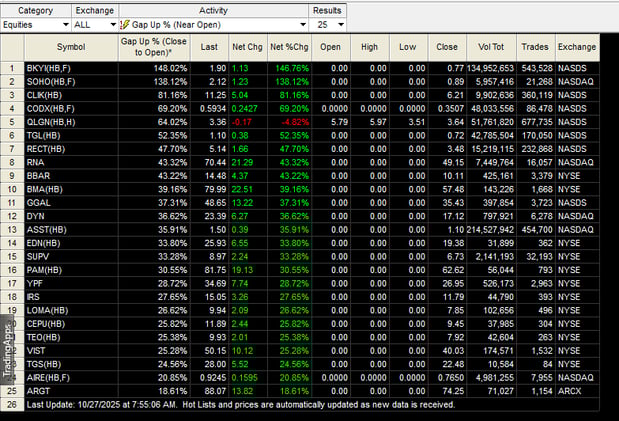This screenshot has height=421, width=619.
Task: Select the GGAL symbol
Action: [39, 203]
